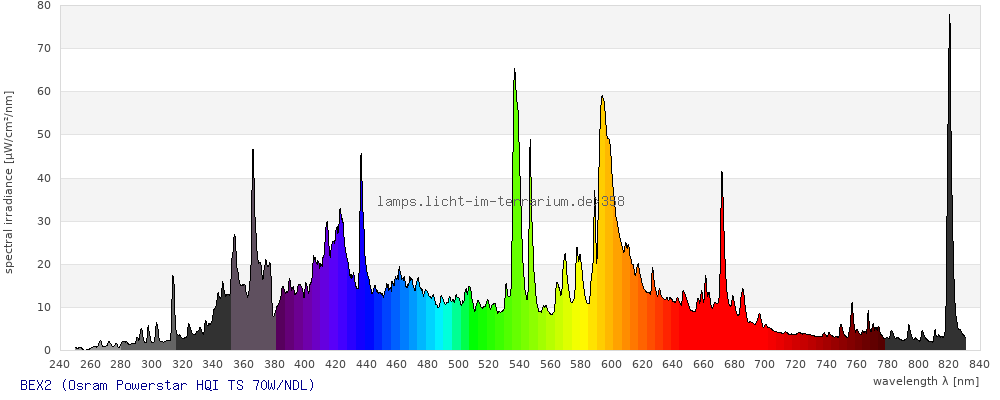The width and height of the screenshot is (1000, 400).
Task: Click the 80 tick on the y-axis
Action: coord(44,5)
